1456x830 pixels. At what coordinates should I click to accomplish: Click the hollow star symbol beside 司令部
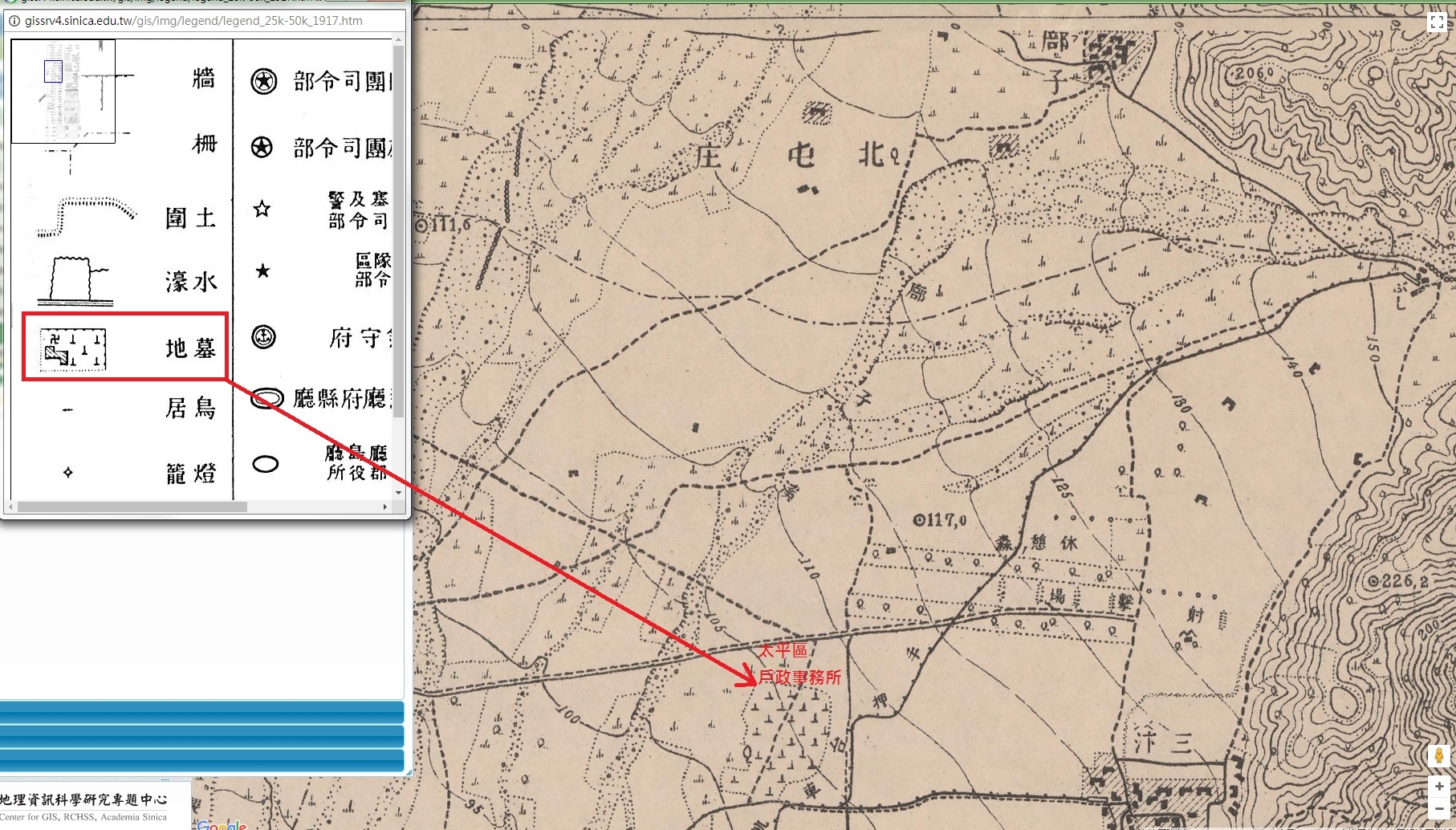262,210
